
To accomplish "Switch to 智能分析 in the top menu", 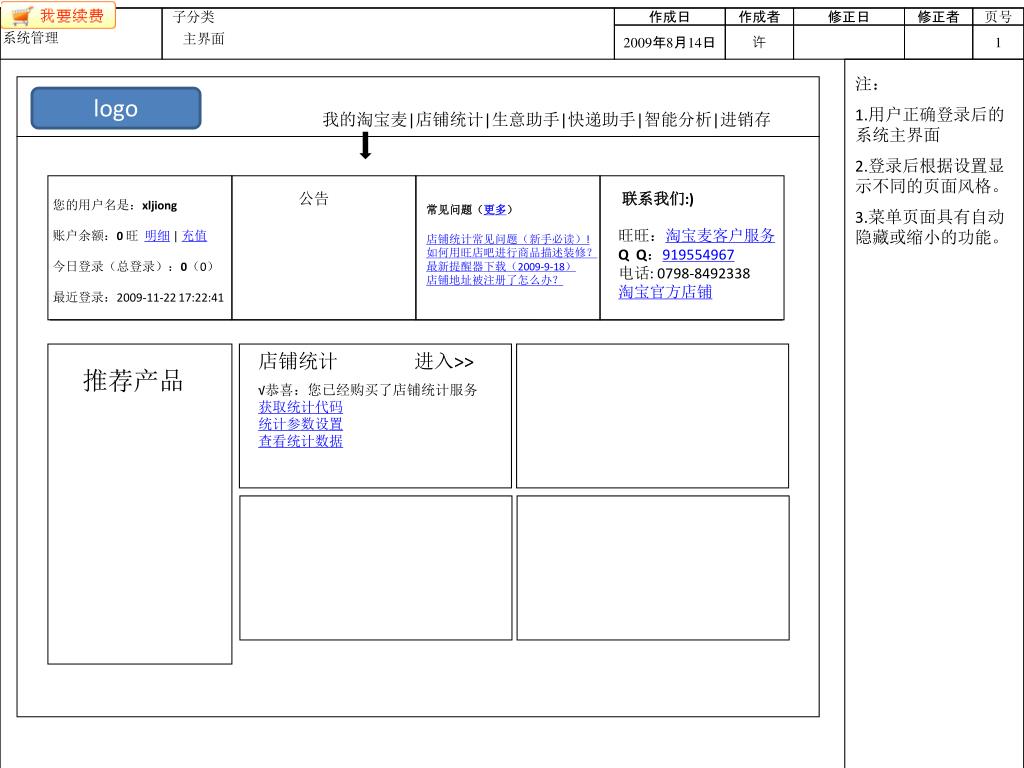I will pos(678,120).
